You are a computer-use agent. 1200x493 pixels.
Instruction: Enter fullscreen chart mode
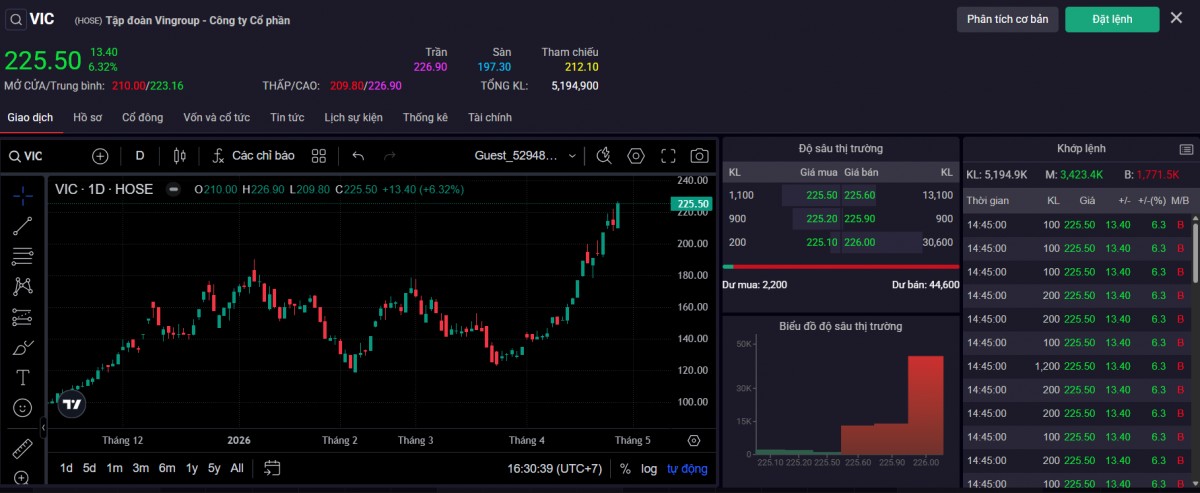(668, 156)
